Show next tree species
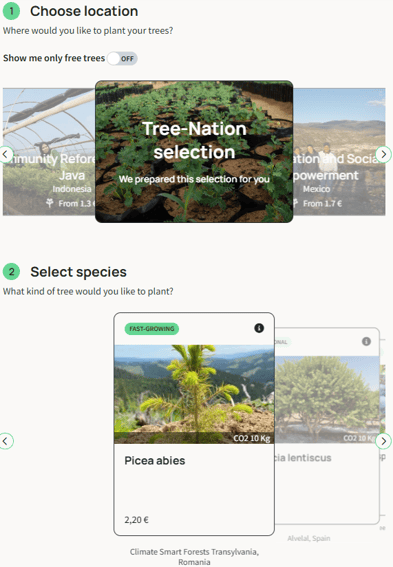 click(x=384, y=441)
